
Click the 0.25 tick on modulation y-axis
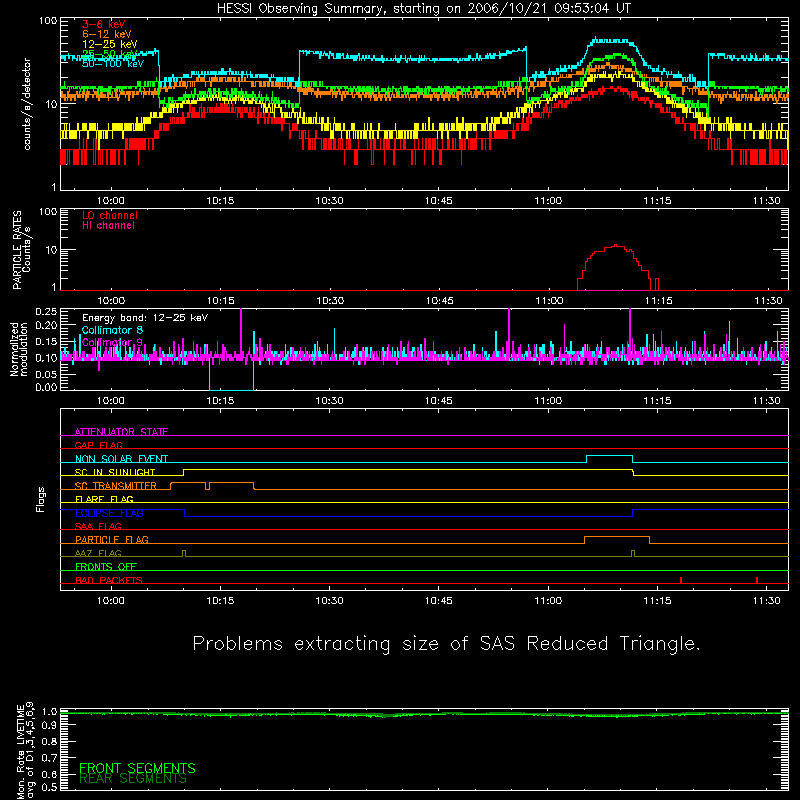(46, 311)
